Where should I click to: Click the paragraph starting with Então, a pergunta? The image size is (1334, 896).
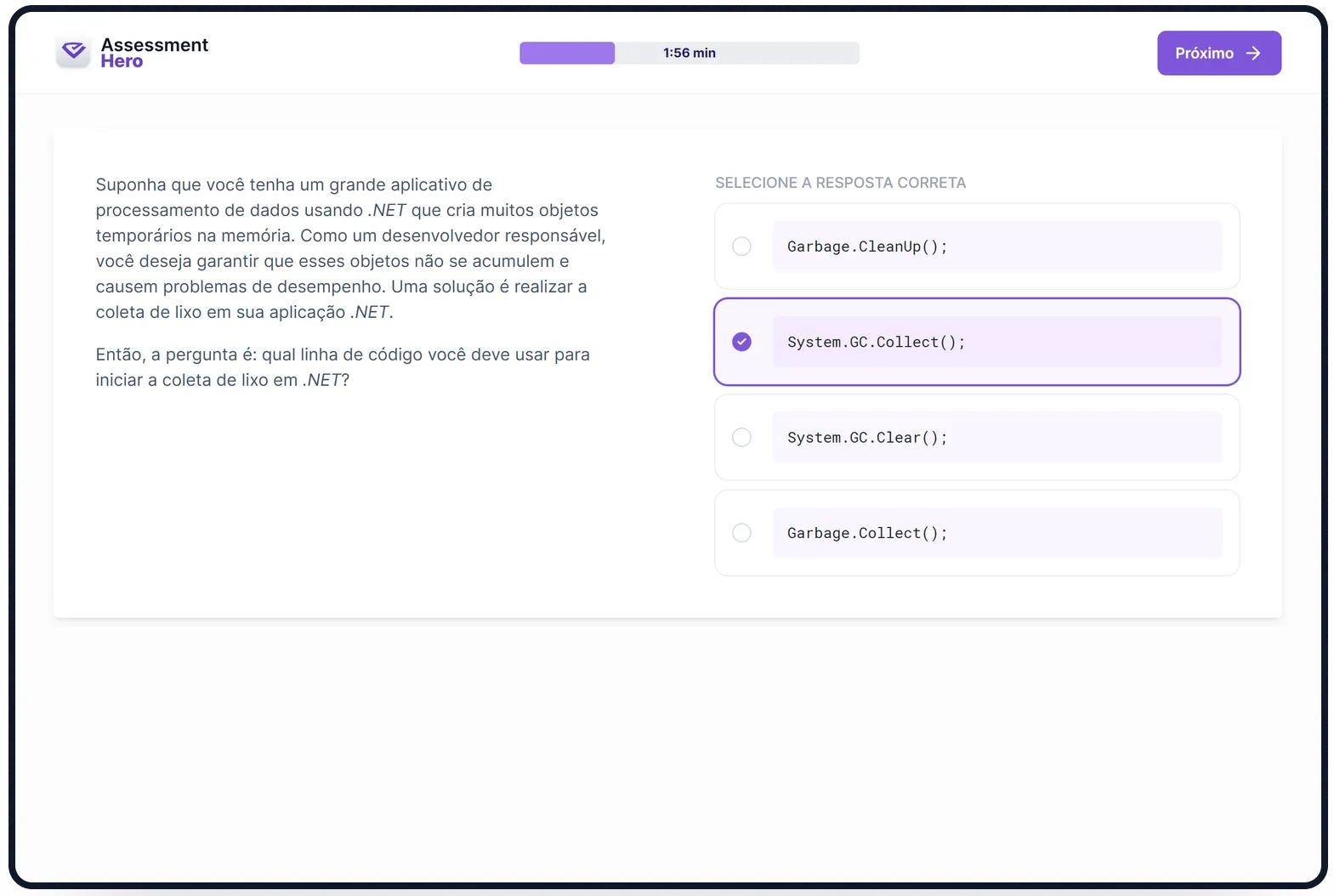pyautogui.click(x=343, y=367)
